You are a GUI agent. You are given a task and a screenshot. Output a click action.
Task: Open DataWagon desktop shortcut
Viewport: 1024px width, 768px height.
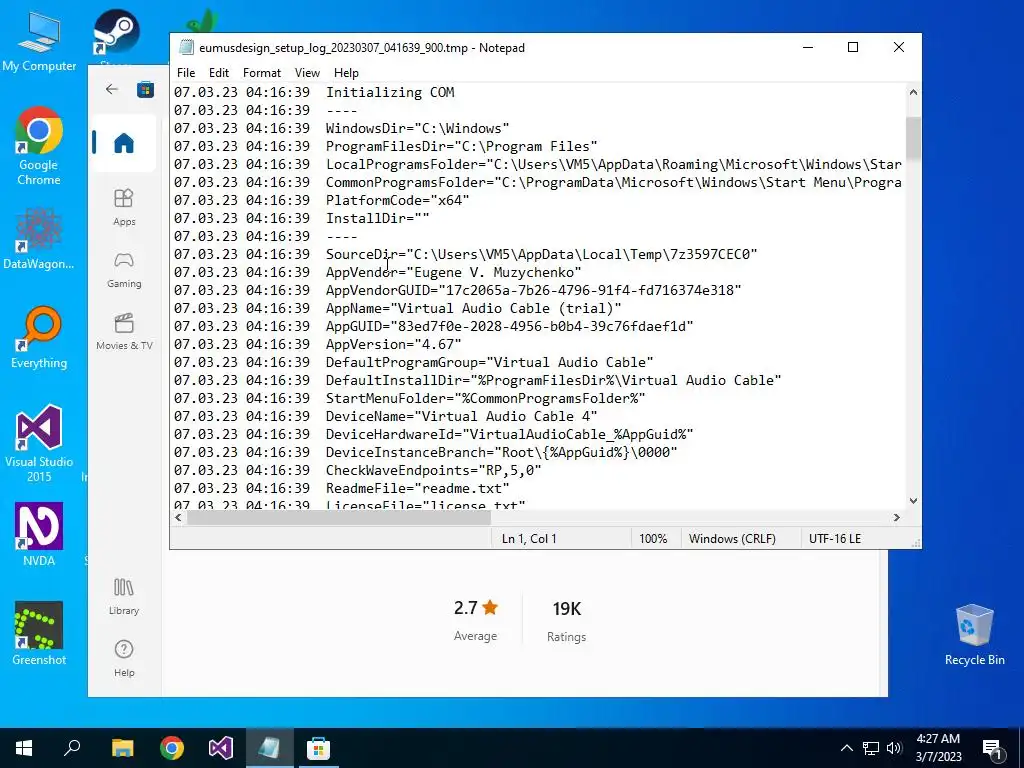(x=39, y=238)
